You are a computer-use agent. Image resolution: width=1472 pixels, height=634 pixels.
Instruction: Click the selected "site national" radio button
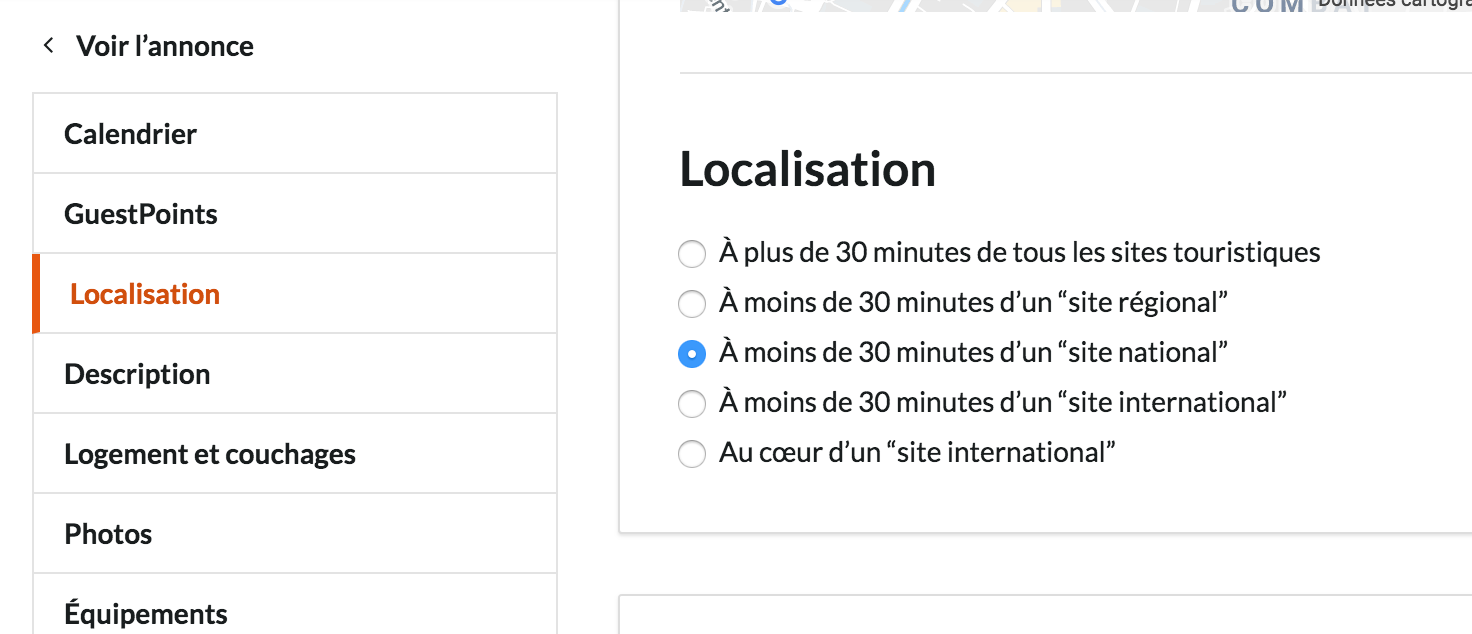click(x=691, y=353)
